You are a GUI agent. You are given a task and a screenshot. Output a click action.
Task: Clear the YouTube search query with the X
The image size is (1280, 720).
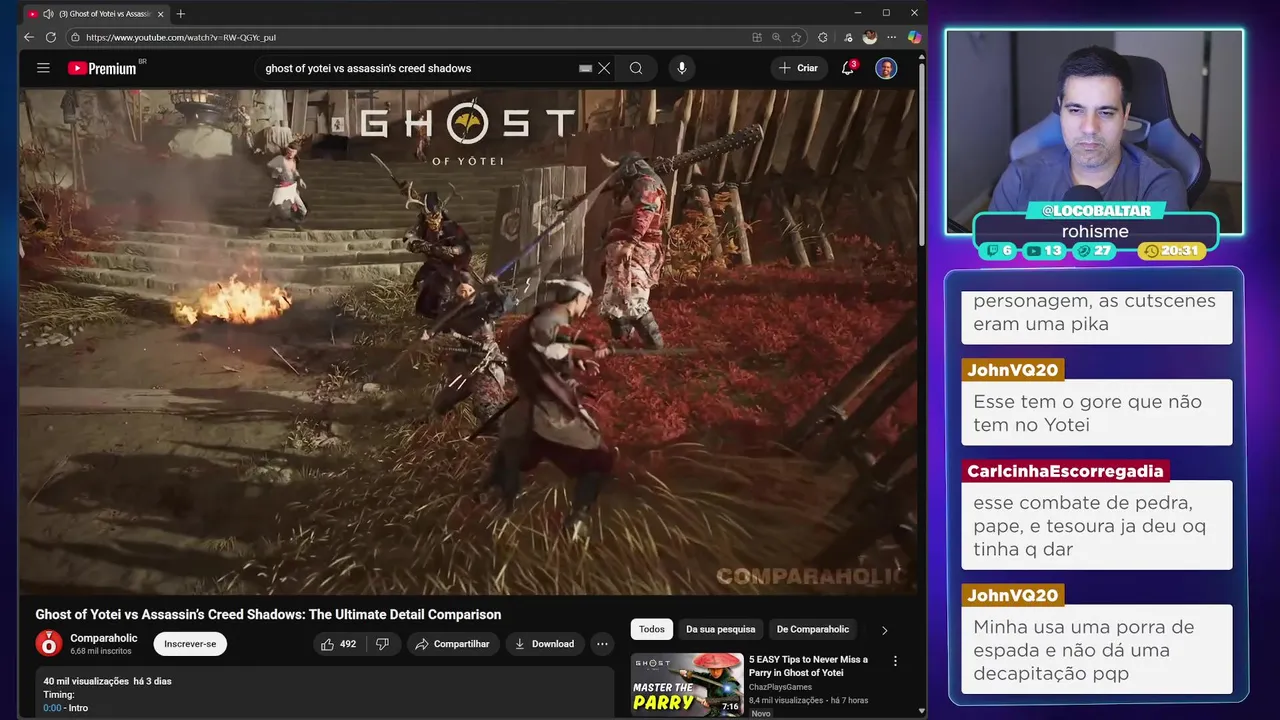604,68
